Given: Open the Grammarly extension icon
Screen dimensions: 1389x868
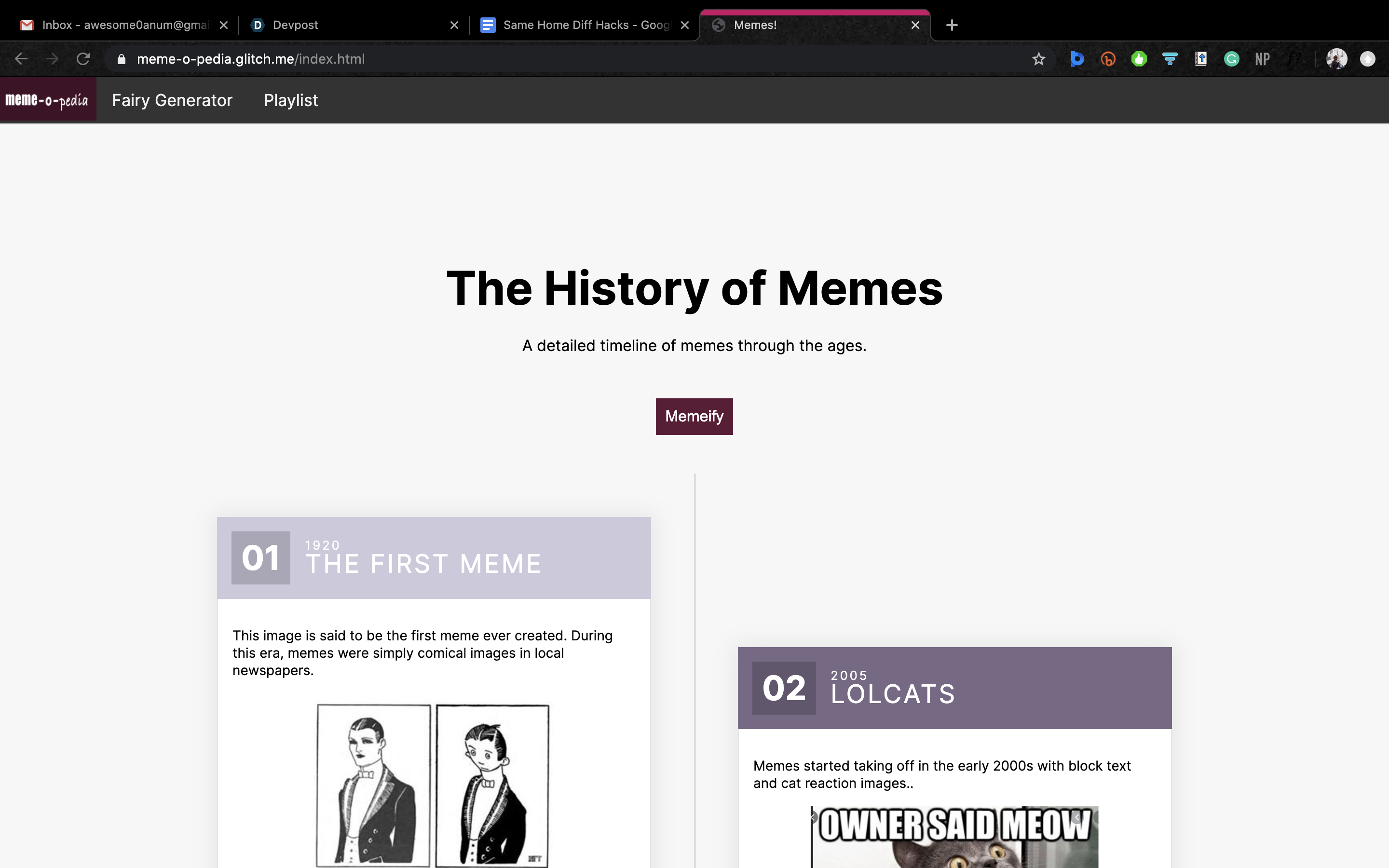Looking at the screenshot, I should (x=1231, y=59).
